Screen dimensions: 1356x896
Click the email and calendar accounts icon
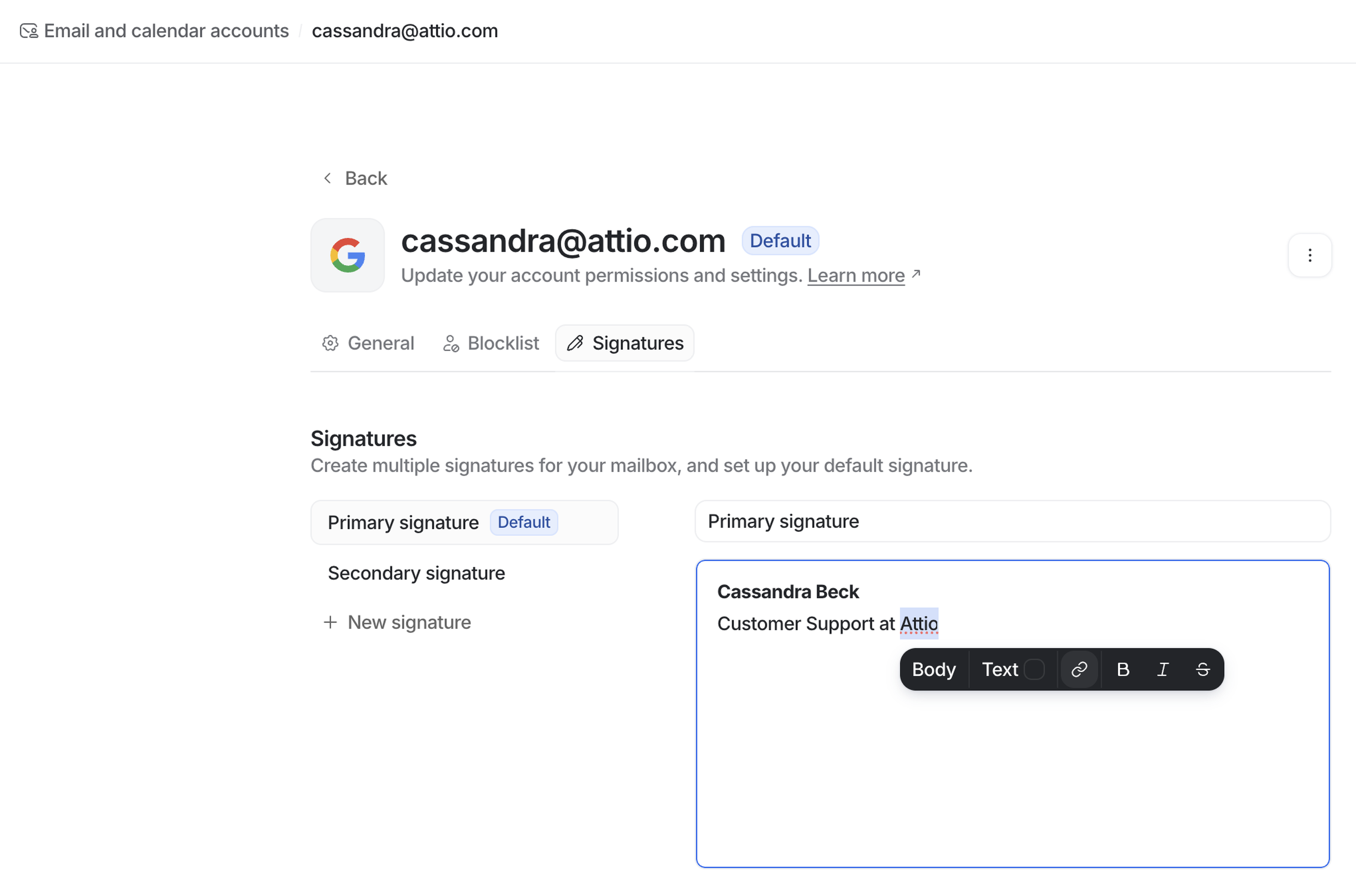pos(29,31)
